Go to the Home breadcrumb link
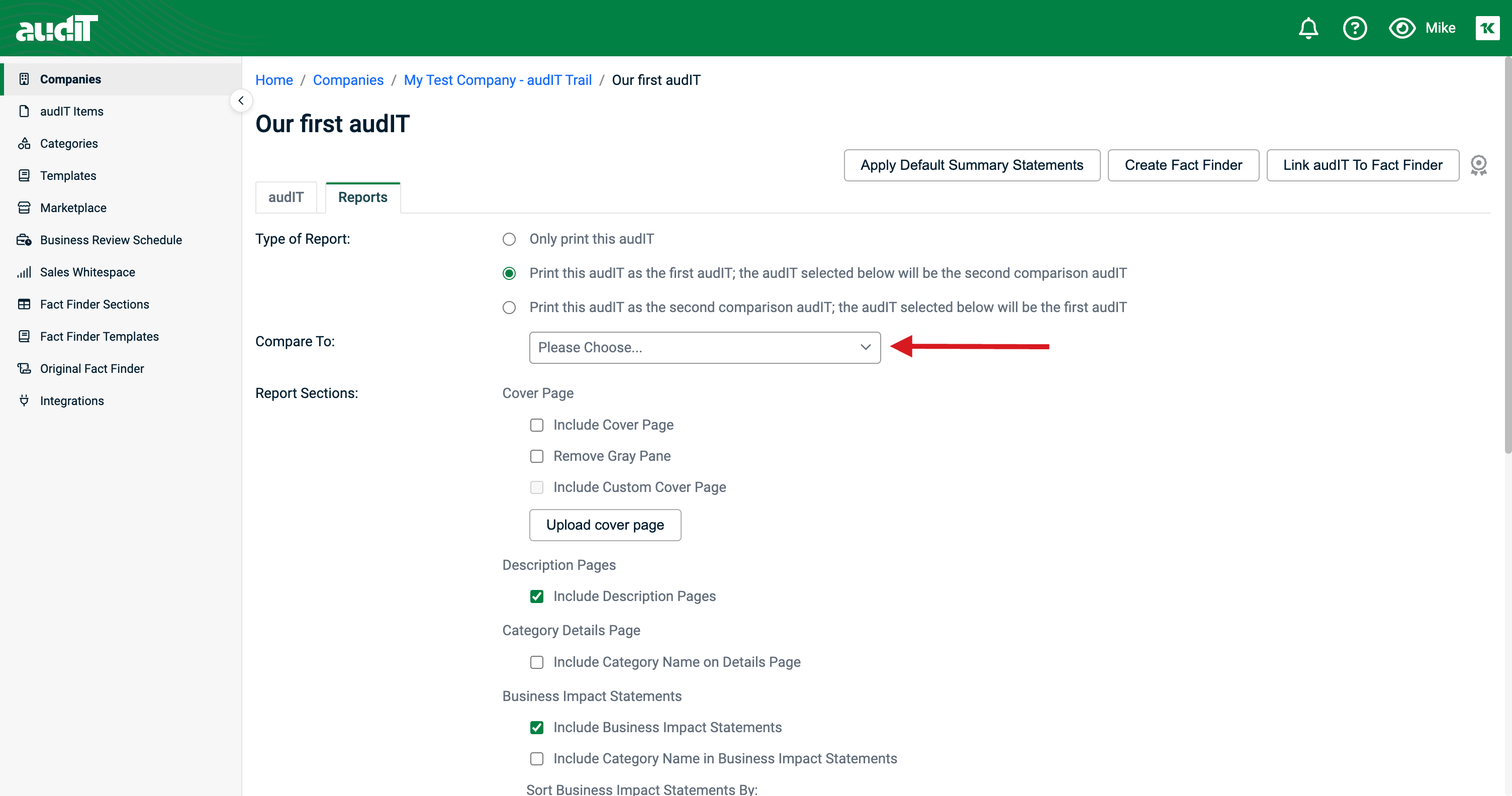The width and height of the screenshot is (1512, 796). pos(274,80)
